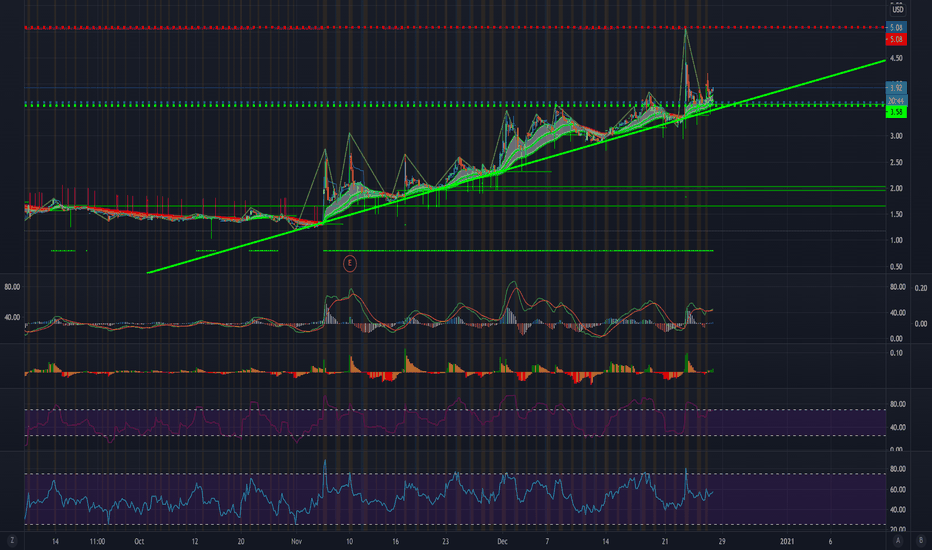
Task: Click the B button at the bottom right
Action: [921, 540]
